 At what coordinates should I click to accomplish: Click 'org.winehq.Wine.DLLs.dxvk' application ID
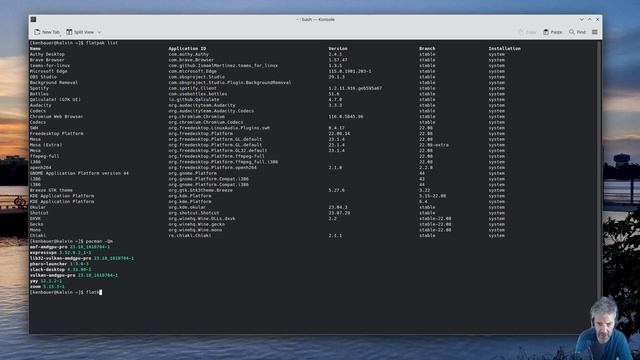pos(202,219)
